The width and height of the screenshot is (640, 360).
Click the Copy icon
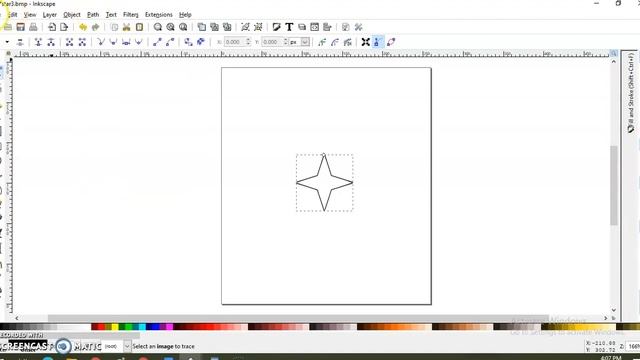(x=114, y=27)
